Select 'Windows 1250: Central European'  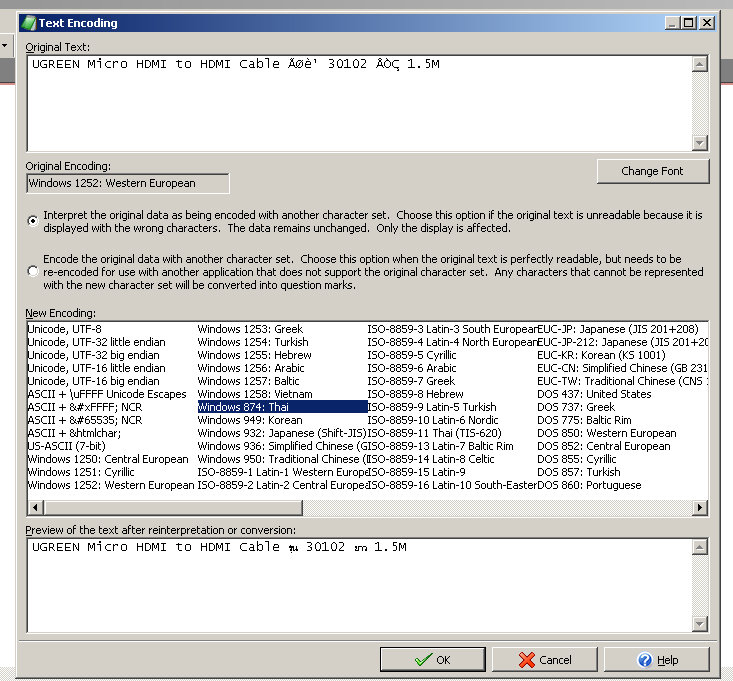(x=108, y=459)
